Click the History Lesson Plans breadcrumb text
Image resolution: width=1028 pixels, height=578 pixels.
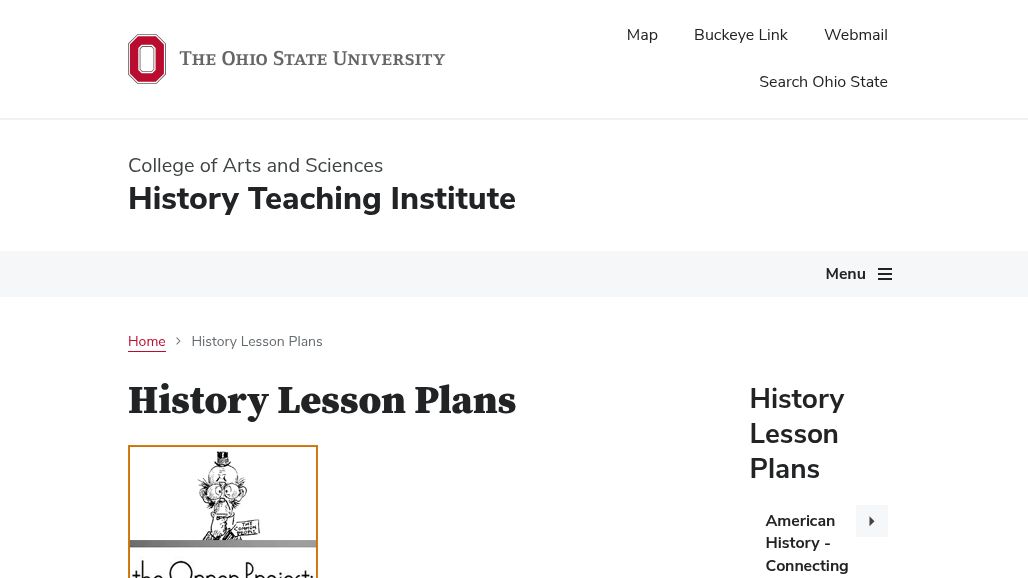[x=257, y=341]
